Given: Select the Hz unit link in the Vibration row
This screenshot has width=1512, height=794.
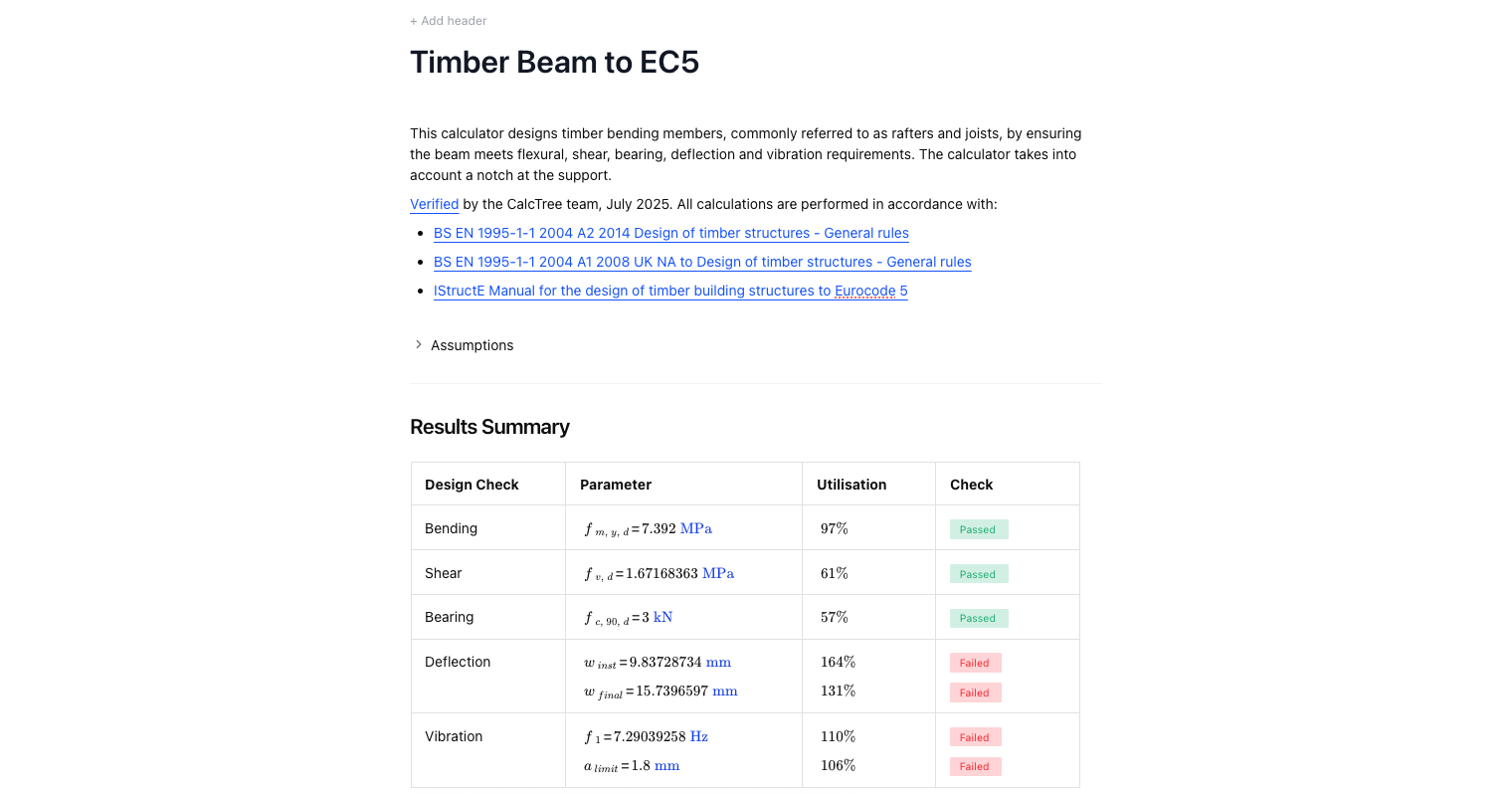Looking at the screenshot, I should [698, 736].
